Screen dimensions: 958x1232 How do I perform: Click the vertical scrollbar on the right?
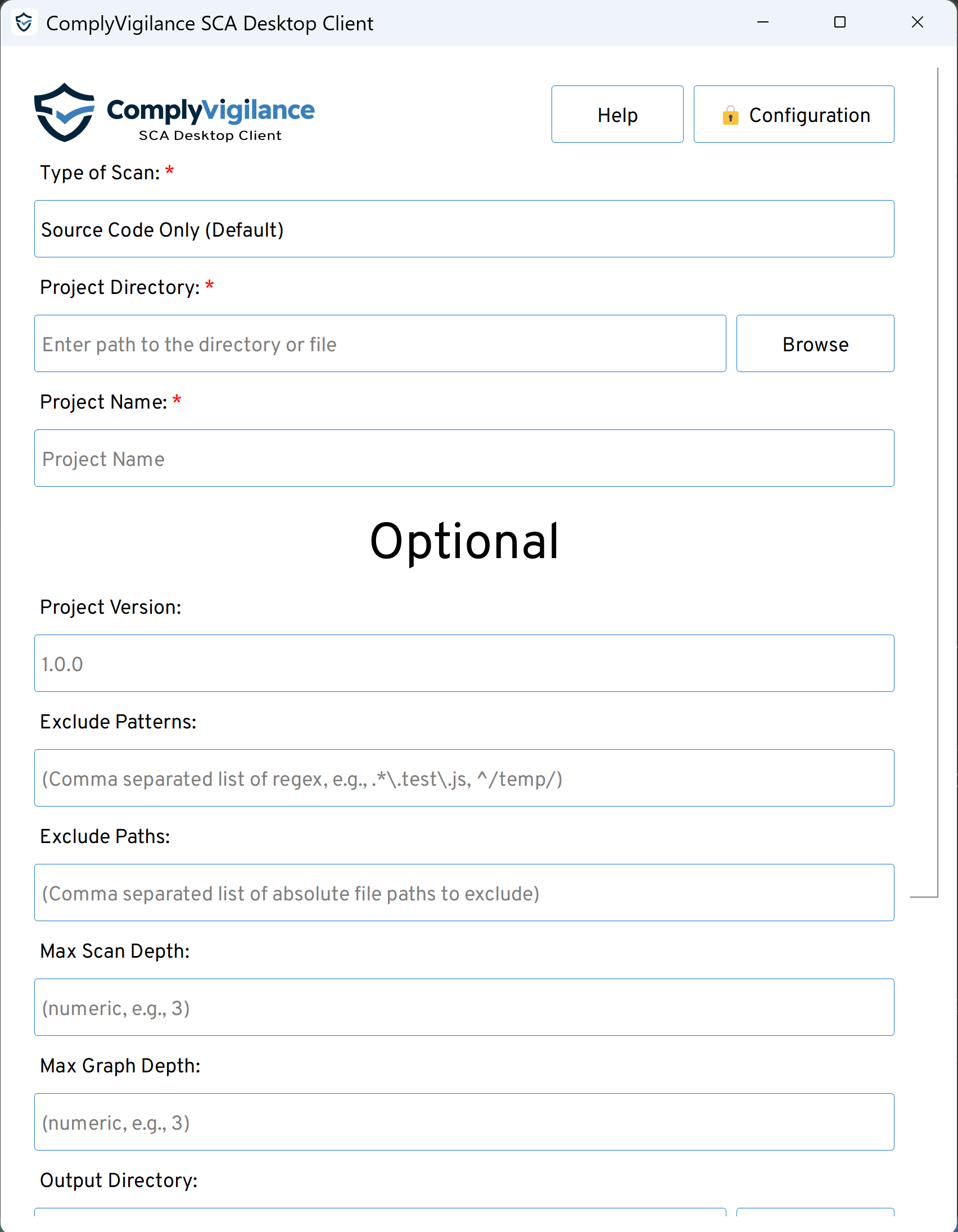click(x=937, y=479)
